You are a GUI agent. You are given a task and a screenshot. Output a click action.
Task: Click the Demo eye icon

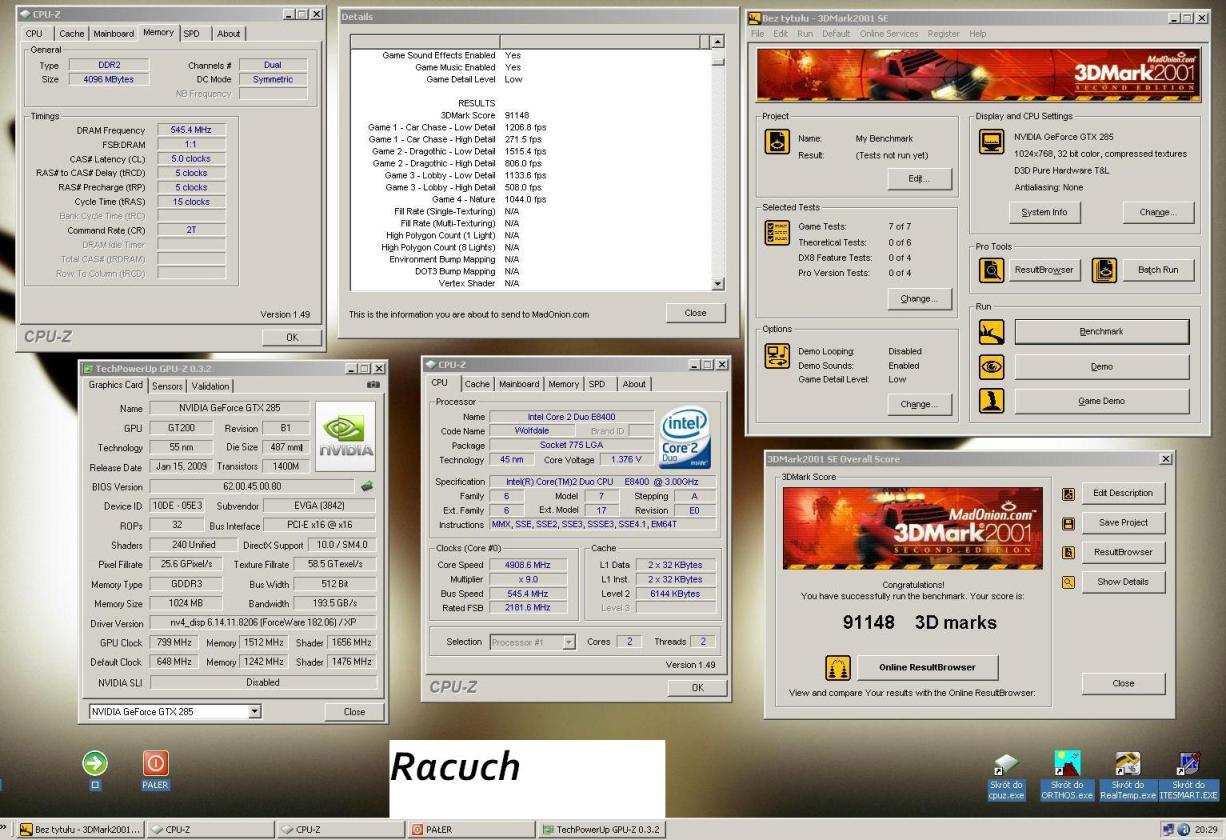(x=990, y=367)
